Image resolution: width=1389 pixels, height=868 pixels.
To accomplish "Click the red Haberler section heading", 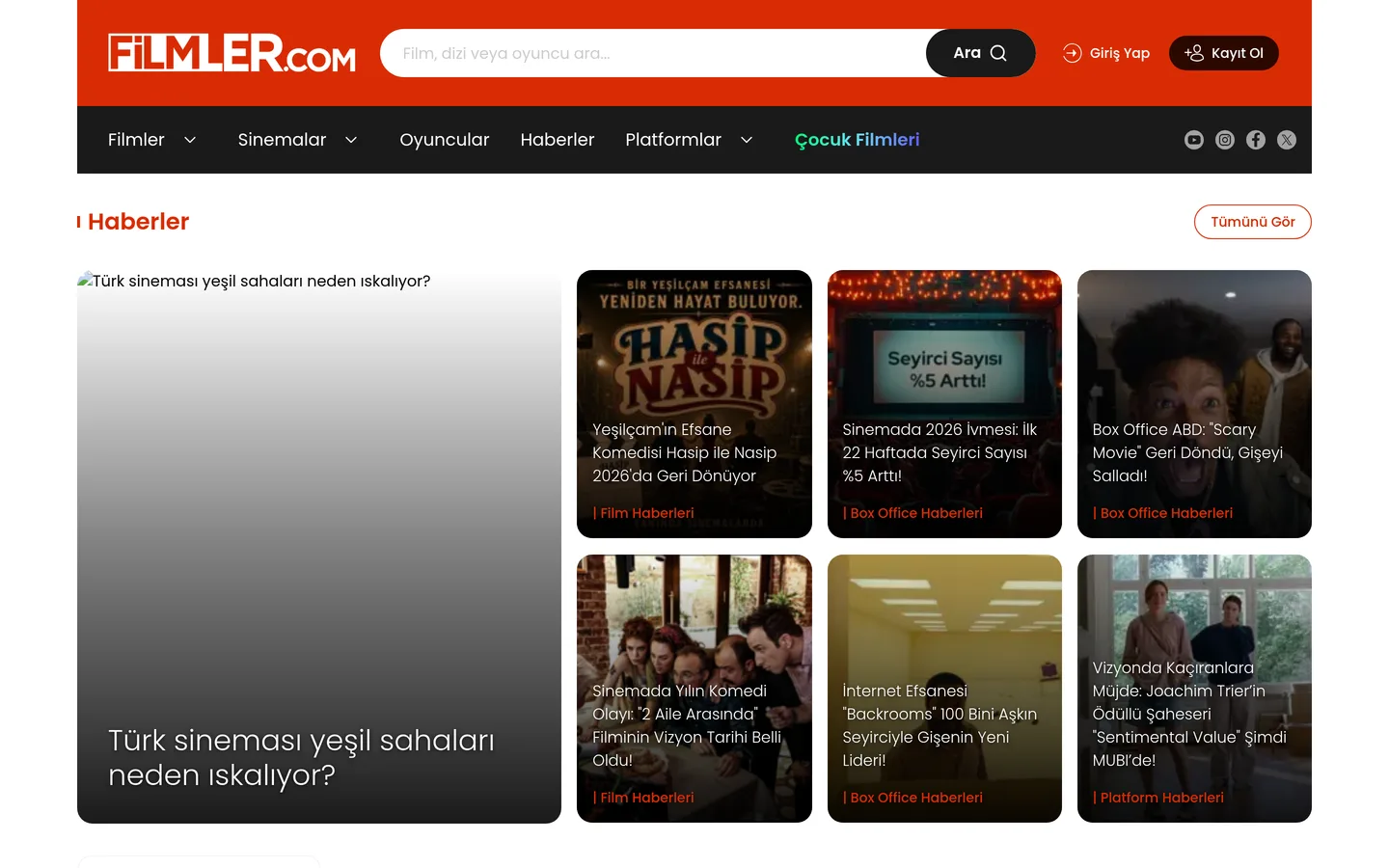I will coord(138,222).
